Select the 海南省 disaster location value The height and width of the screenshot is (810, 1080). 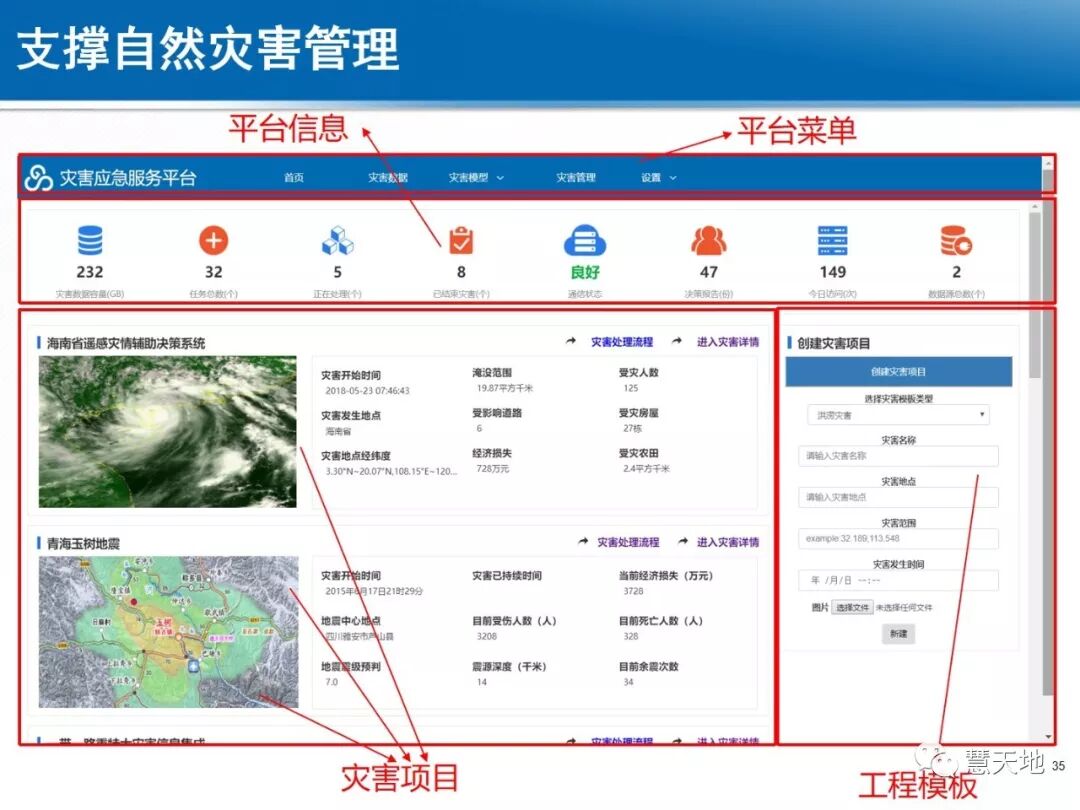pos(338,431)
